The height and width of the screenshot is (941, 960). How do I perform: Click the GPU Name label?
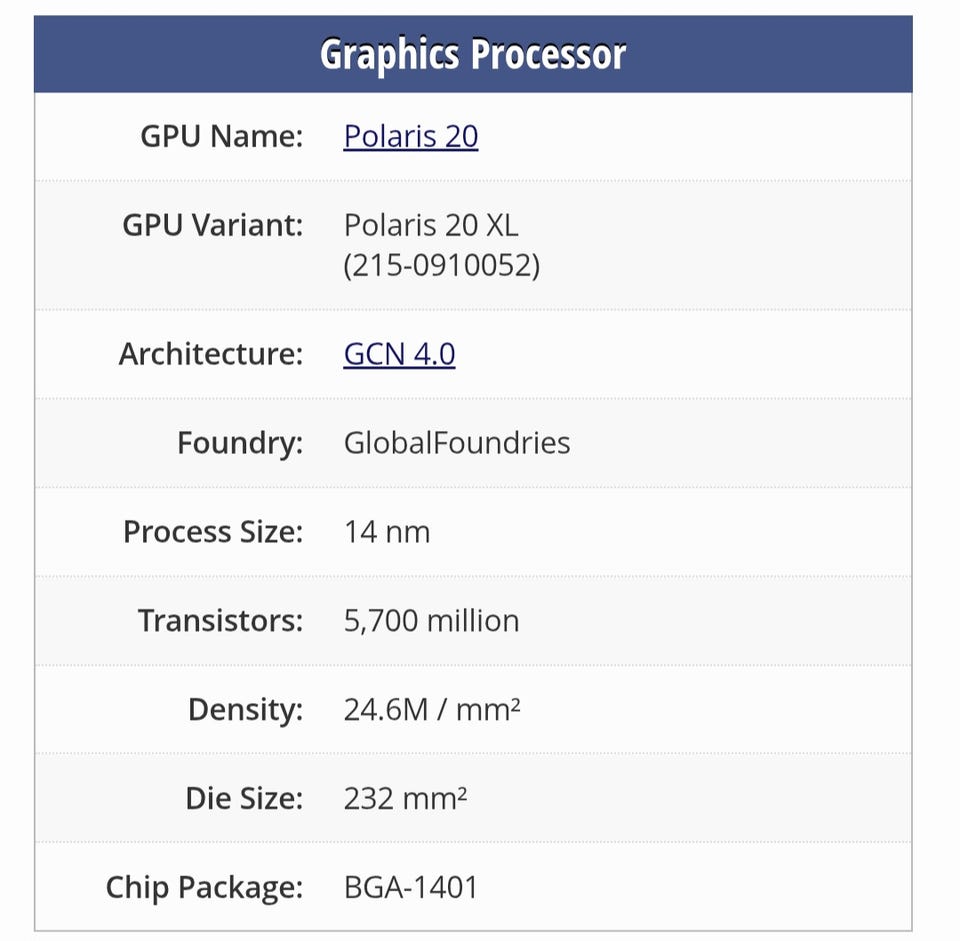(221, 136)
